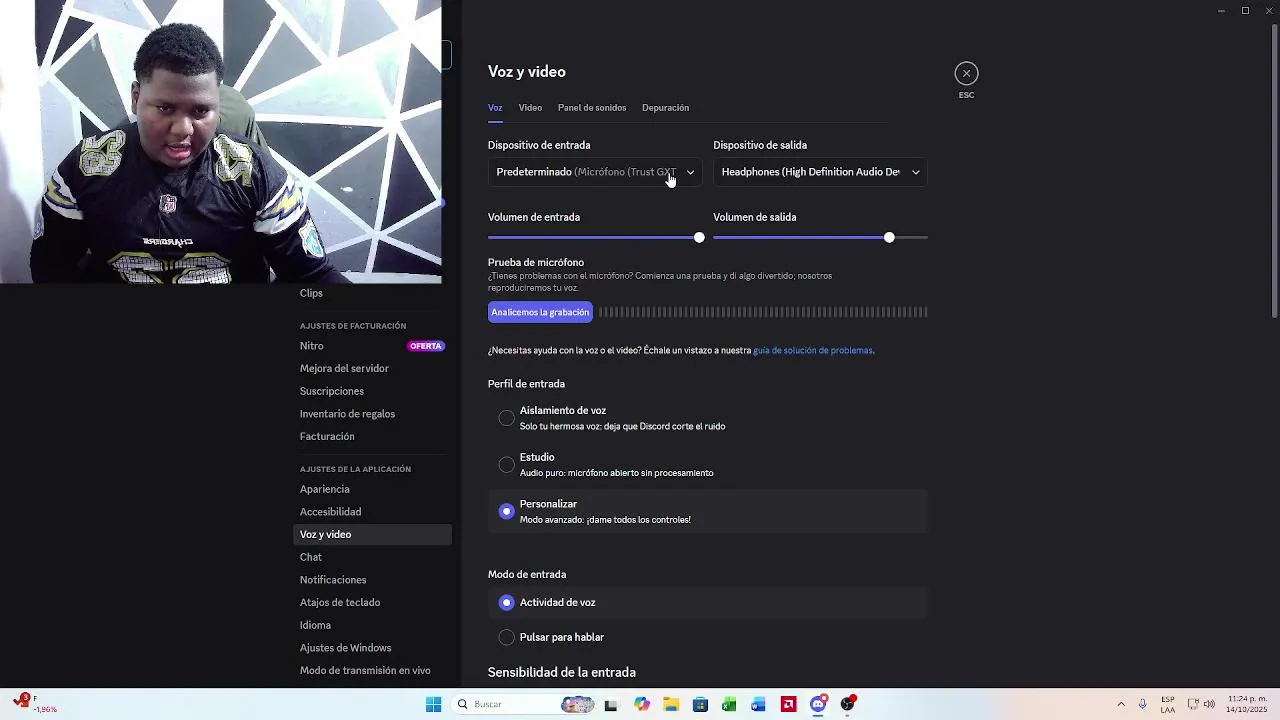This screenshot has height=720, width=1280.
Task: Open the network status tray icon
Action: (1193, 705)
